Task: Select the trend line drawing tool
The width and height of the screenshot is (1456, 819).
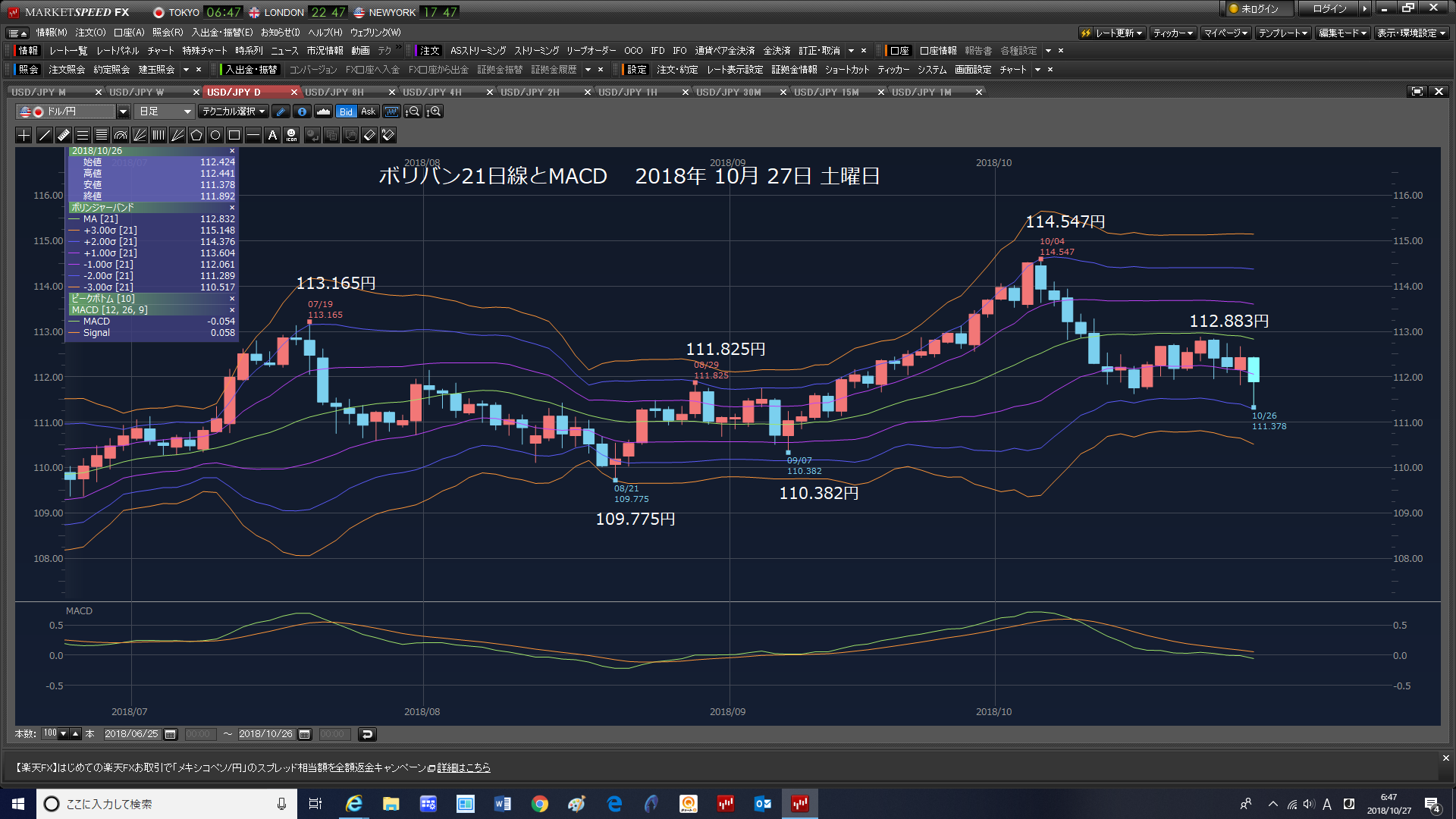Action: [45, 135]
